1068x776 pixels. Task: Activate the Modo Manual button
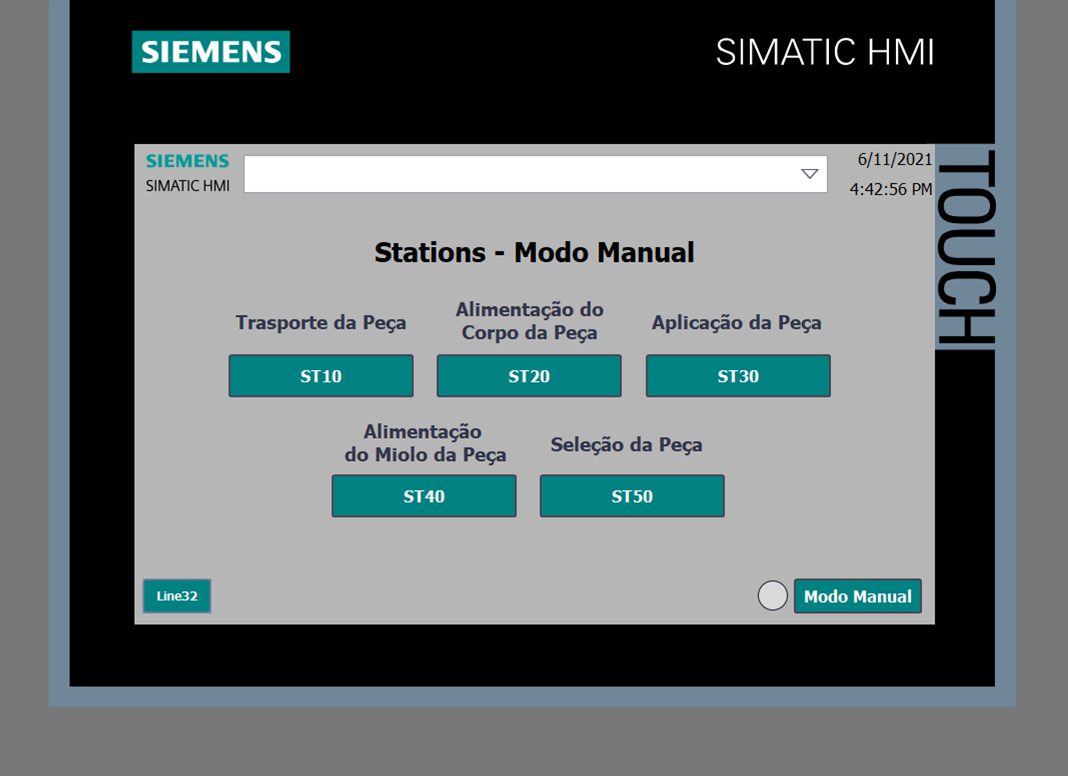click(858, 596)
